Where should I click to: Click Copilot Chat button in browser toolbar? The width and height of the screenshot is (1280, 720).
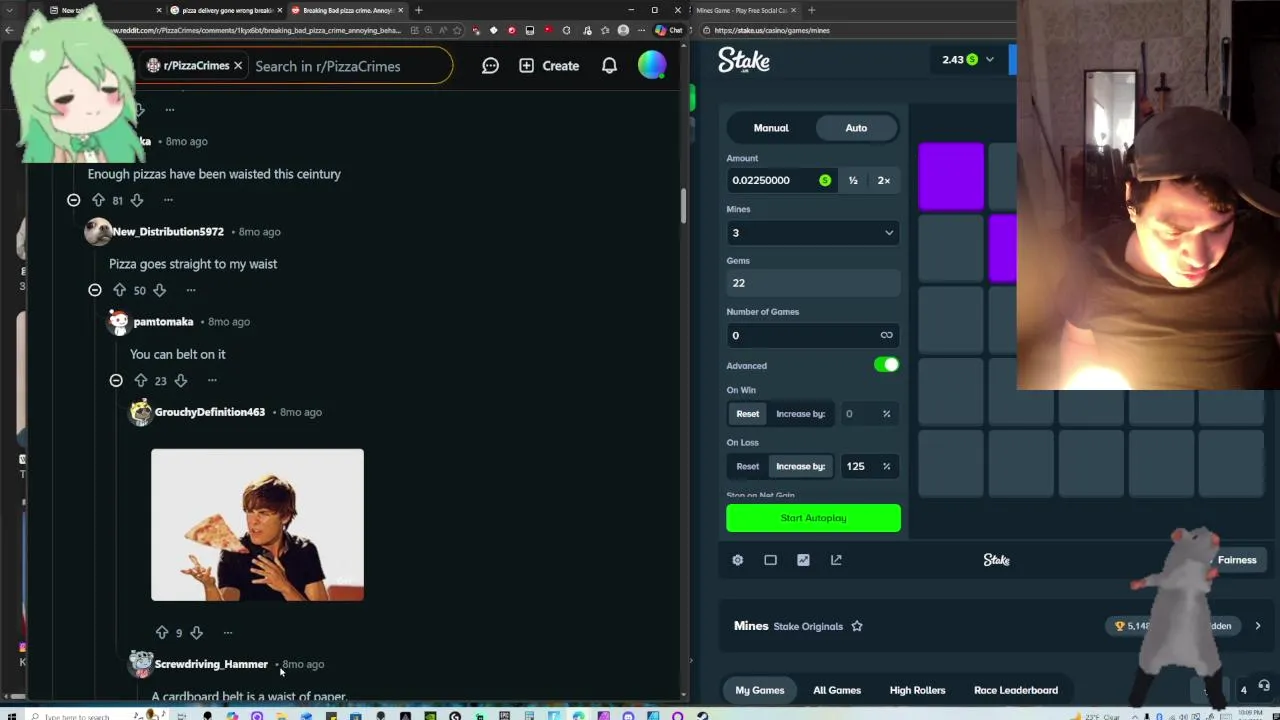(668, 30)
